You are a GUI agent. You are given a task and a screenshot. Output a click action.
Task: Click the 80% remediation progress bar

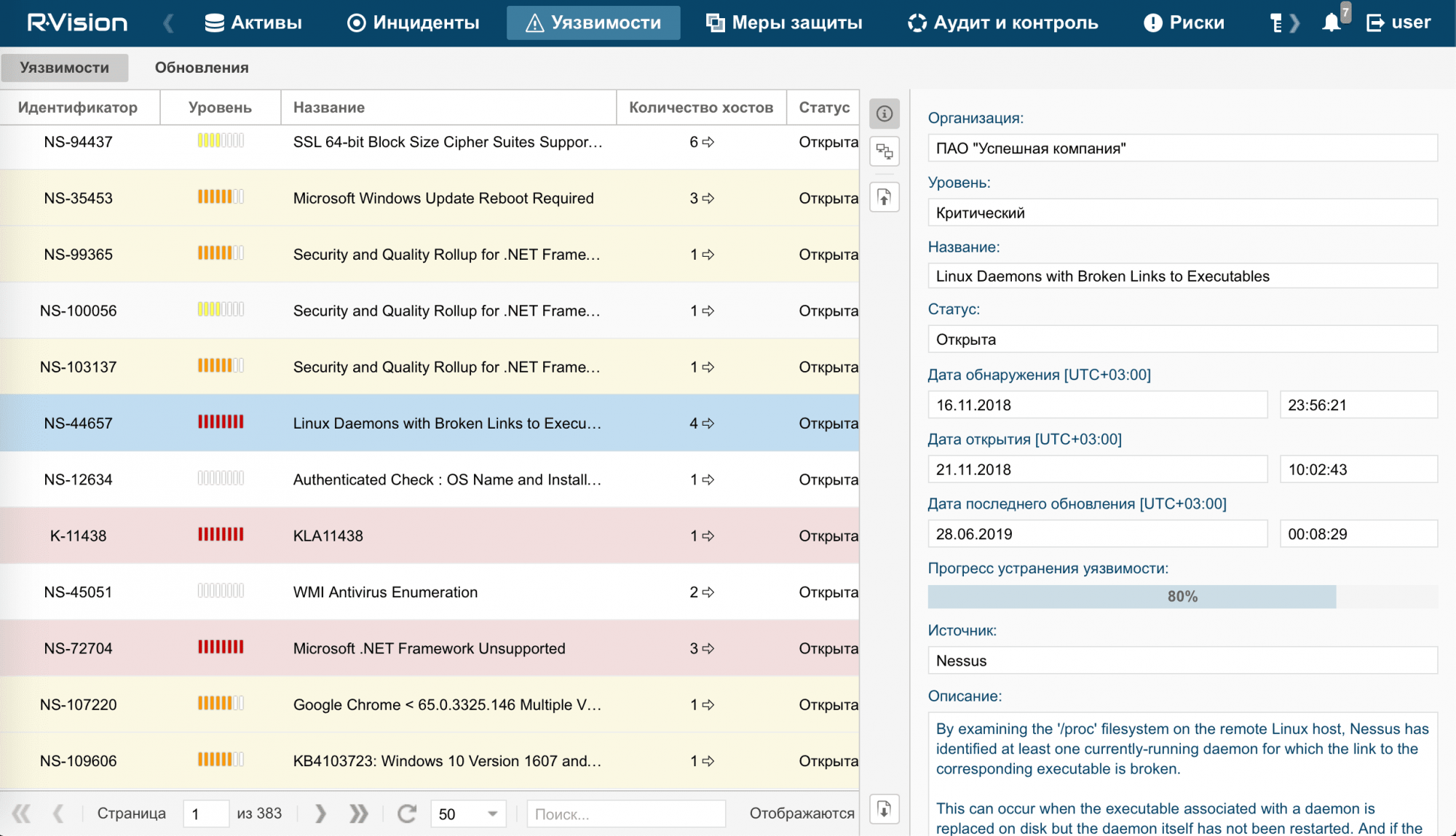click(x=1182, y=597)
